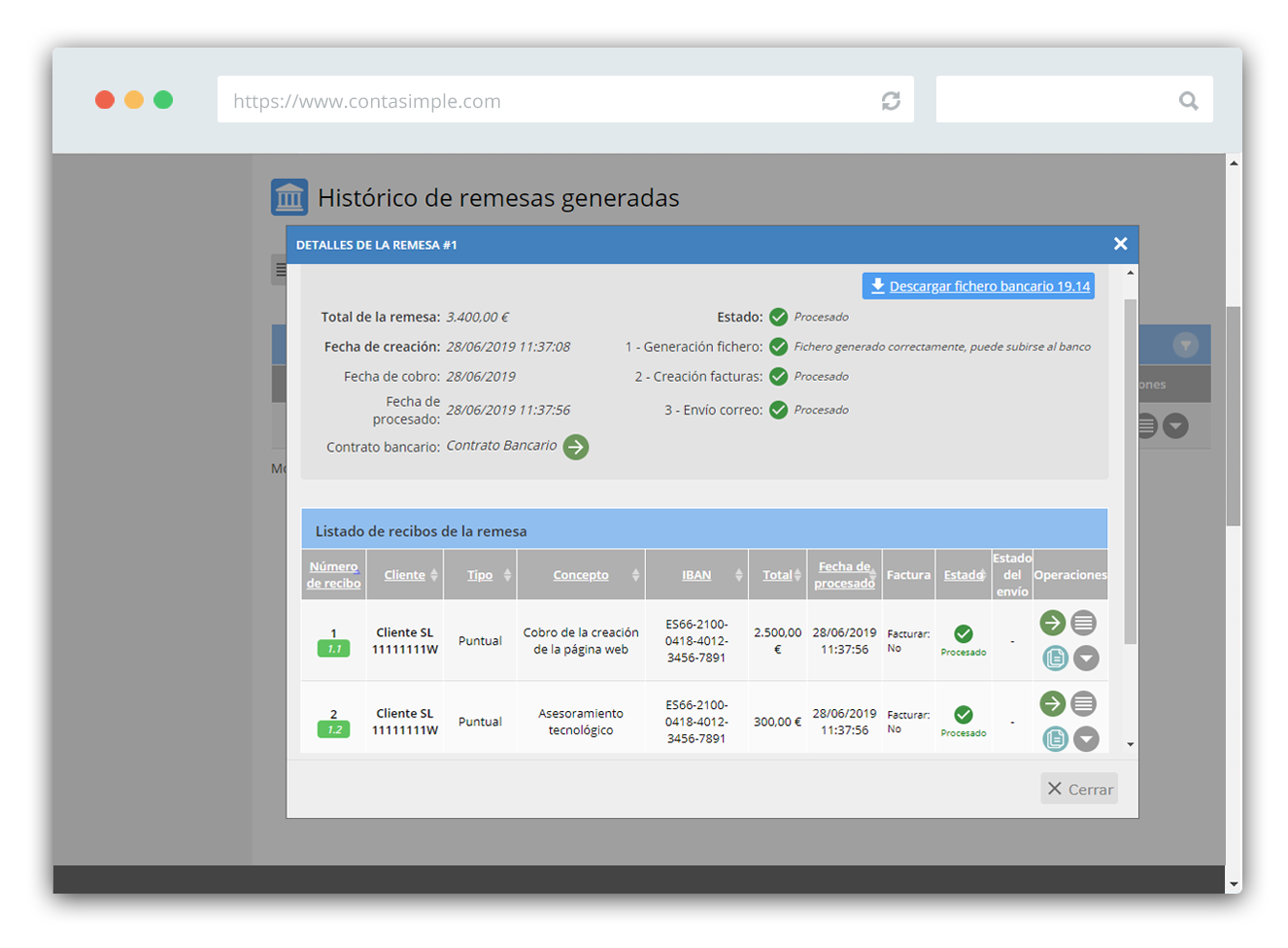
Task: Close the remesa details dialog with the X
Action: pos(1120,244)
